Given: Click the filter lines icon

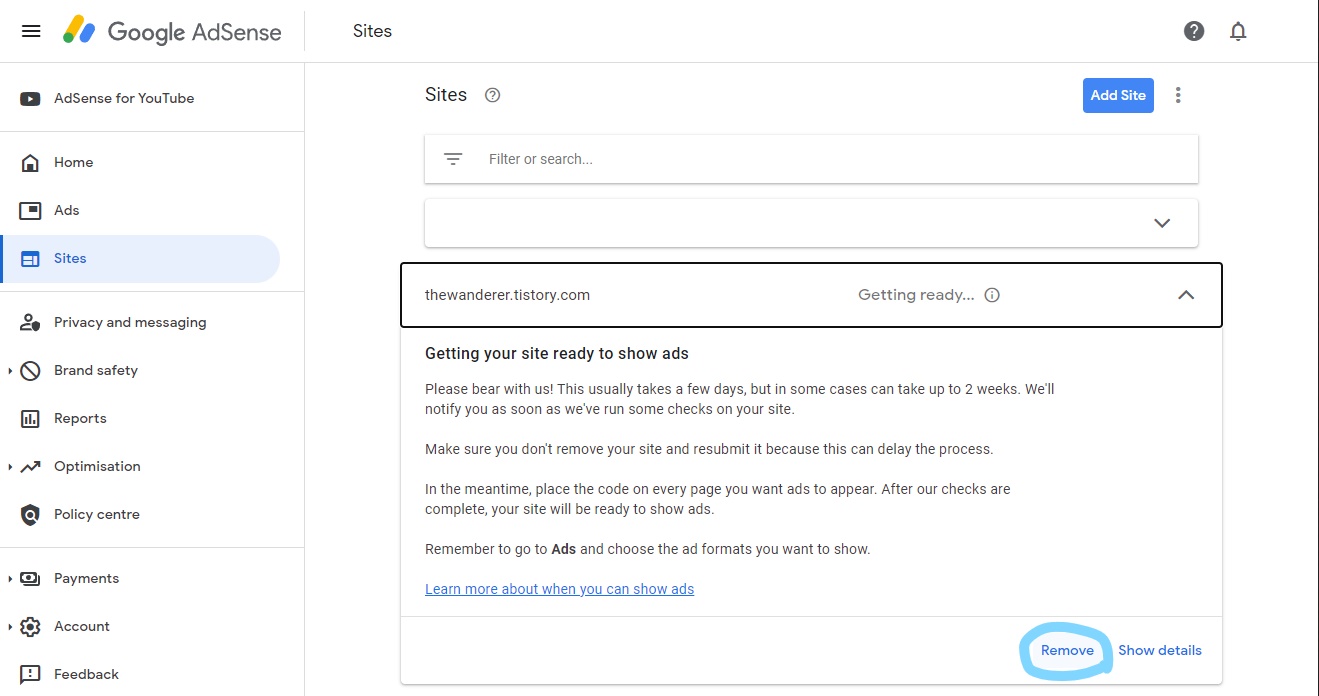Looking at the screenshot, I should (453, 159).
